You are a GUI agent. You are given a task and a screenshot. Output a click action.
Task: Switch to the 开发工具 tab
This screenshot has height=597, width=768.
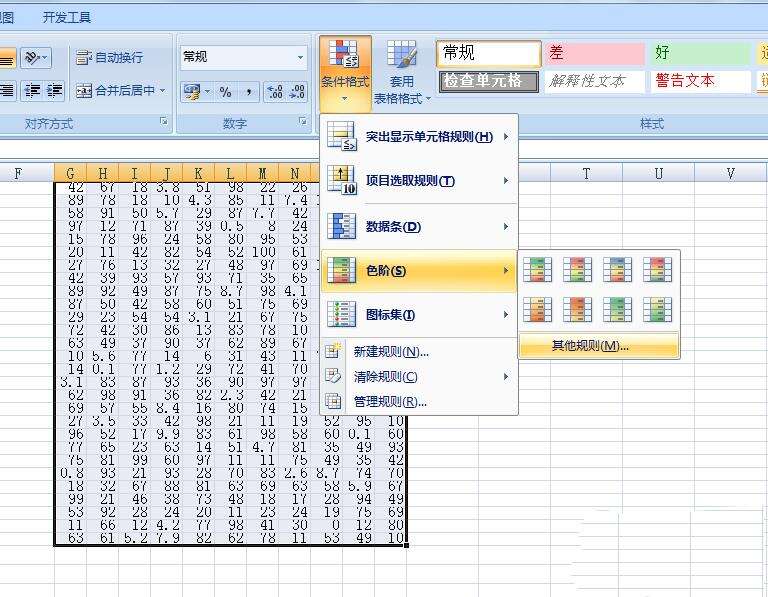(x=67, y=18)
